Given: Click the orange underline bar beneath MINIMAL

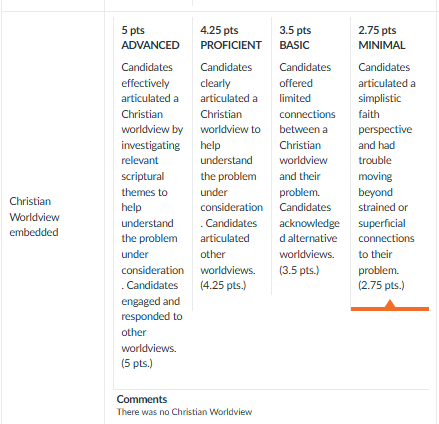Looking at the screenshot, I should (x=390, y=309).
